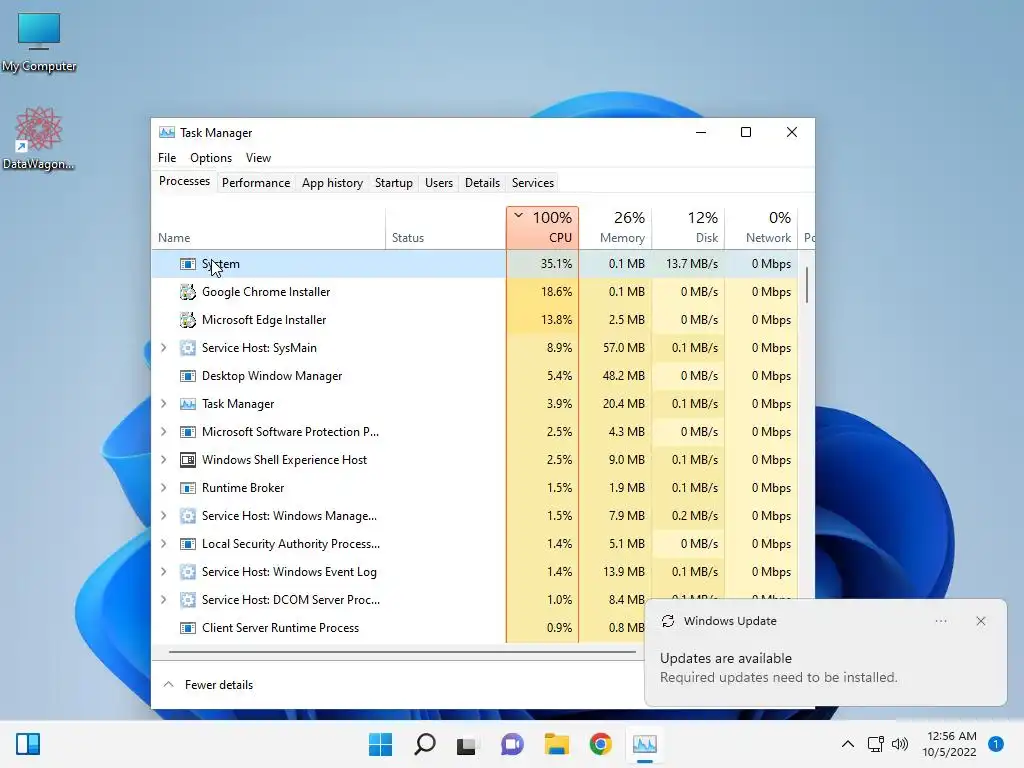This screenshot has width=1024, height=768.
Task: Click the Desktop Window Manager icon
Action: (187, 376)
